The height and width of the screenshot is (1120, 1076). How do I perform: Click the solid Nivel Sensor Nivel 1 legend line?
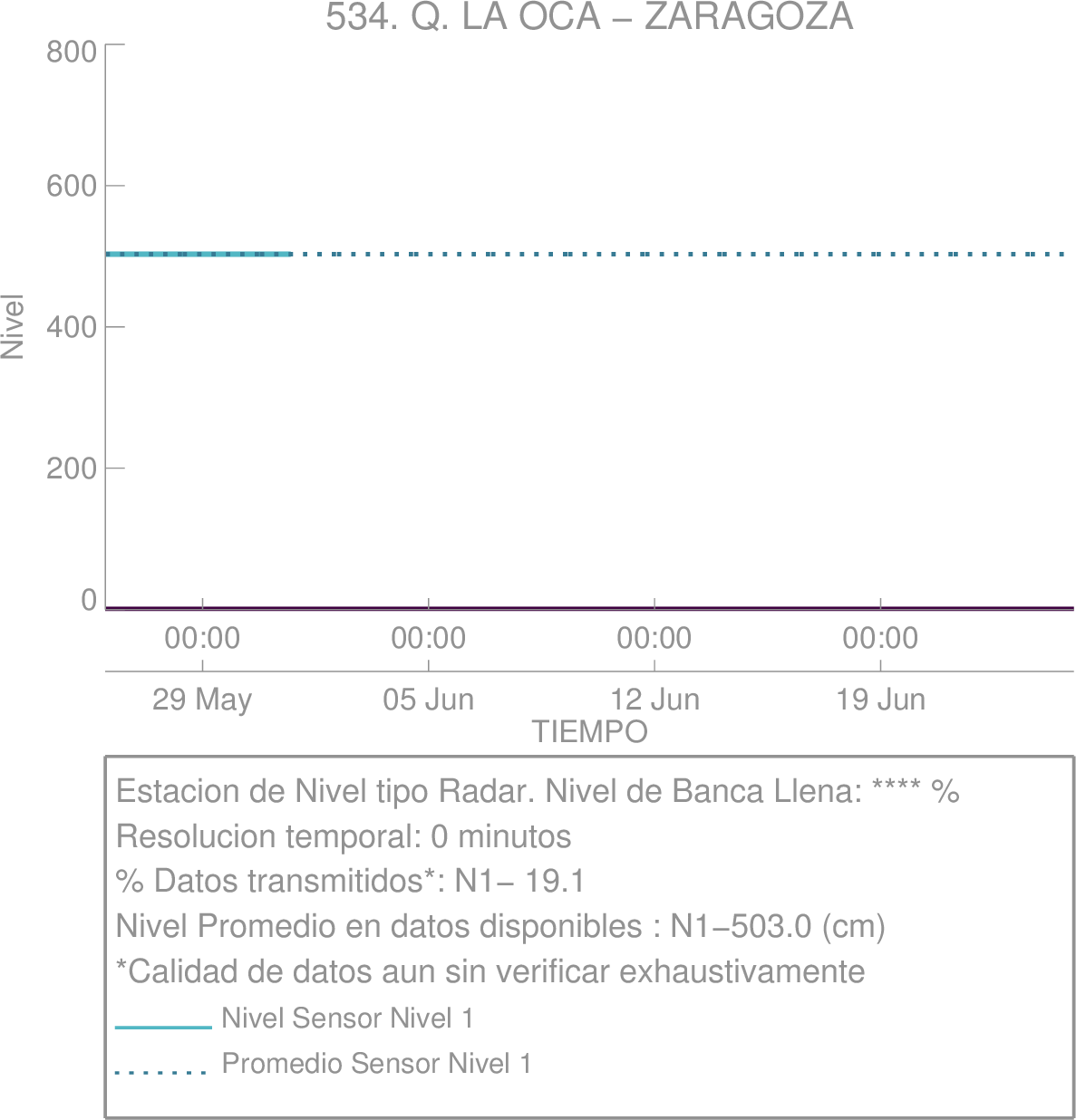[163, 1028]
